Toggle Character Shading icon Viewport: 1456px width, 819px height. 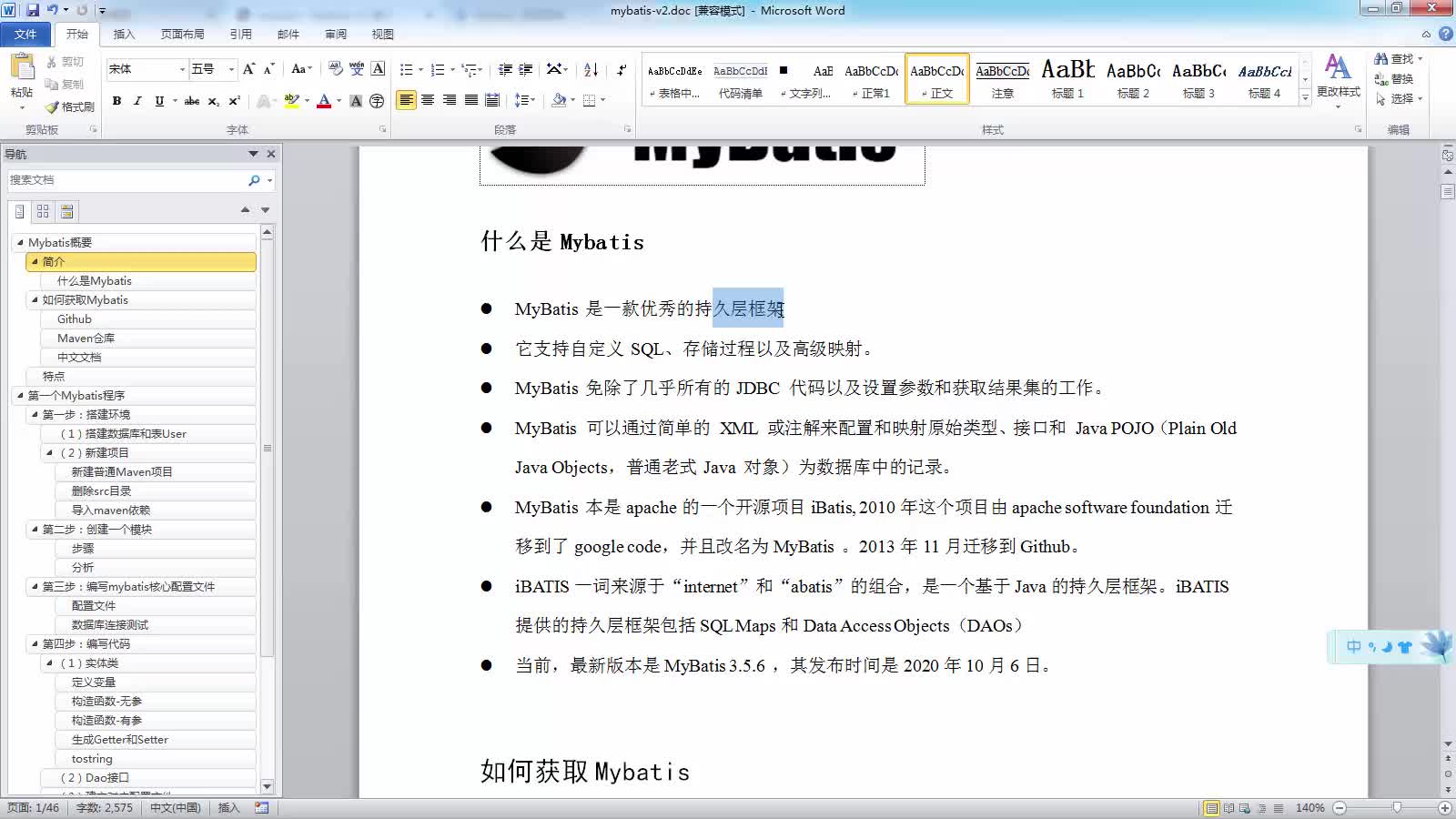click(x=356, y=101)
